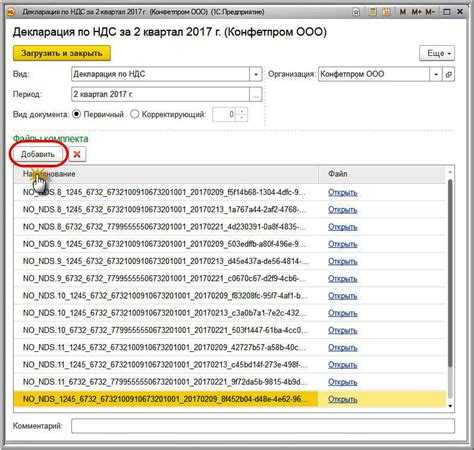Click the M+ memory button in title bar
474x450 pixels.
(417, 12)
